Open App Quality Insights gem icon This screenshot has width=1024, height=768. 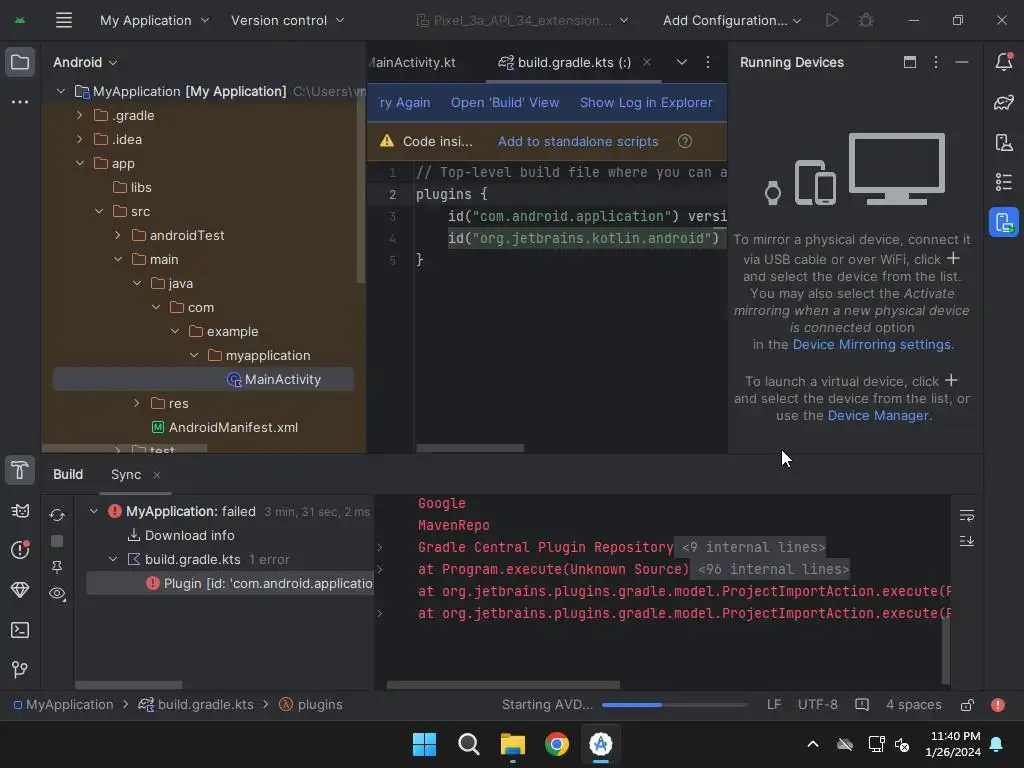[20, 590]
